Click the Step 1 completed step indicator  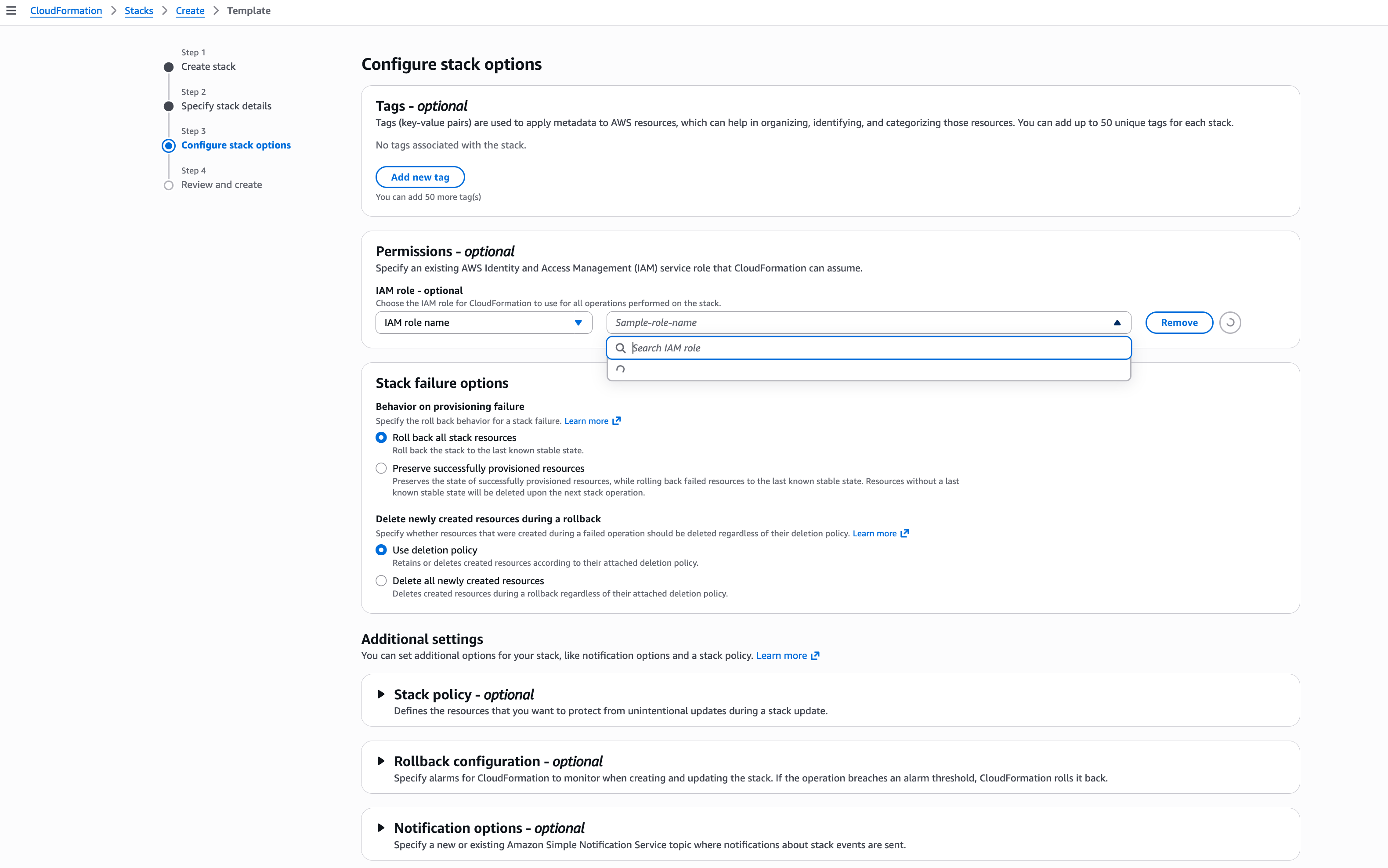point(168,67)
